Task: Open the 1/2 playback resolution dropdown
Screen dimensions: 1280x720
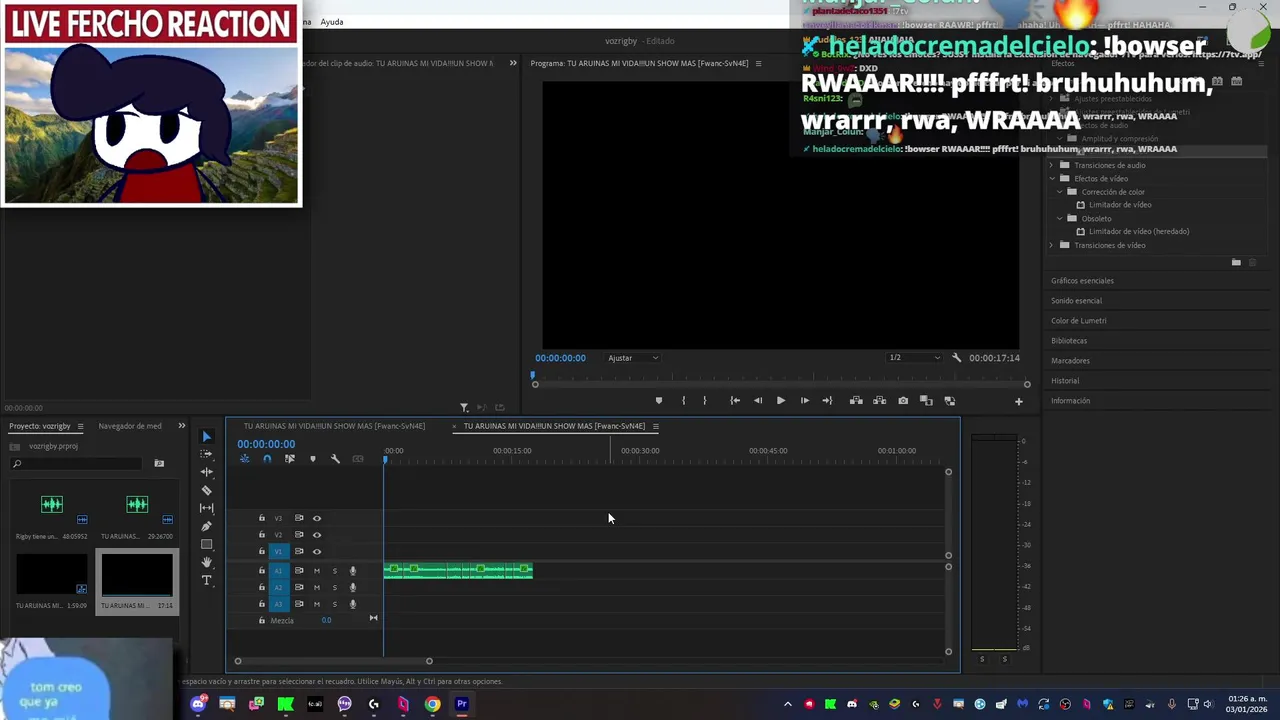Action: 915,358
